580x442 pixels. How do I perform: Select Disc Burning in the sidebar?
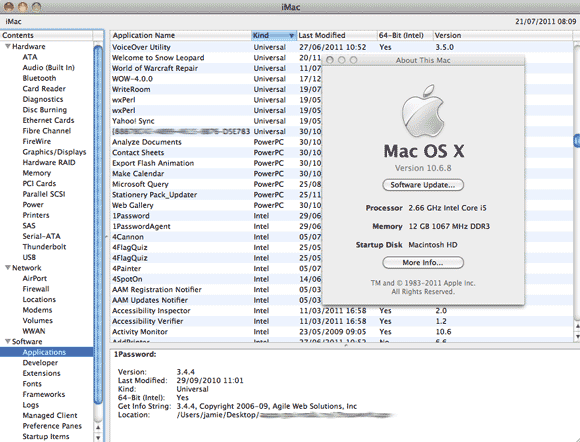pyautogui.click(x=44, y=109)
